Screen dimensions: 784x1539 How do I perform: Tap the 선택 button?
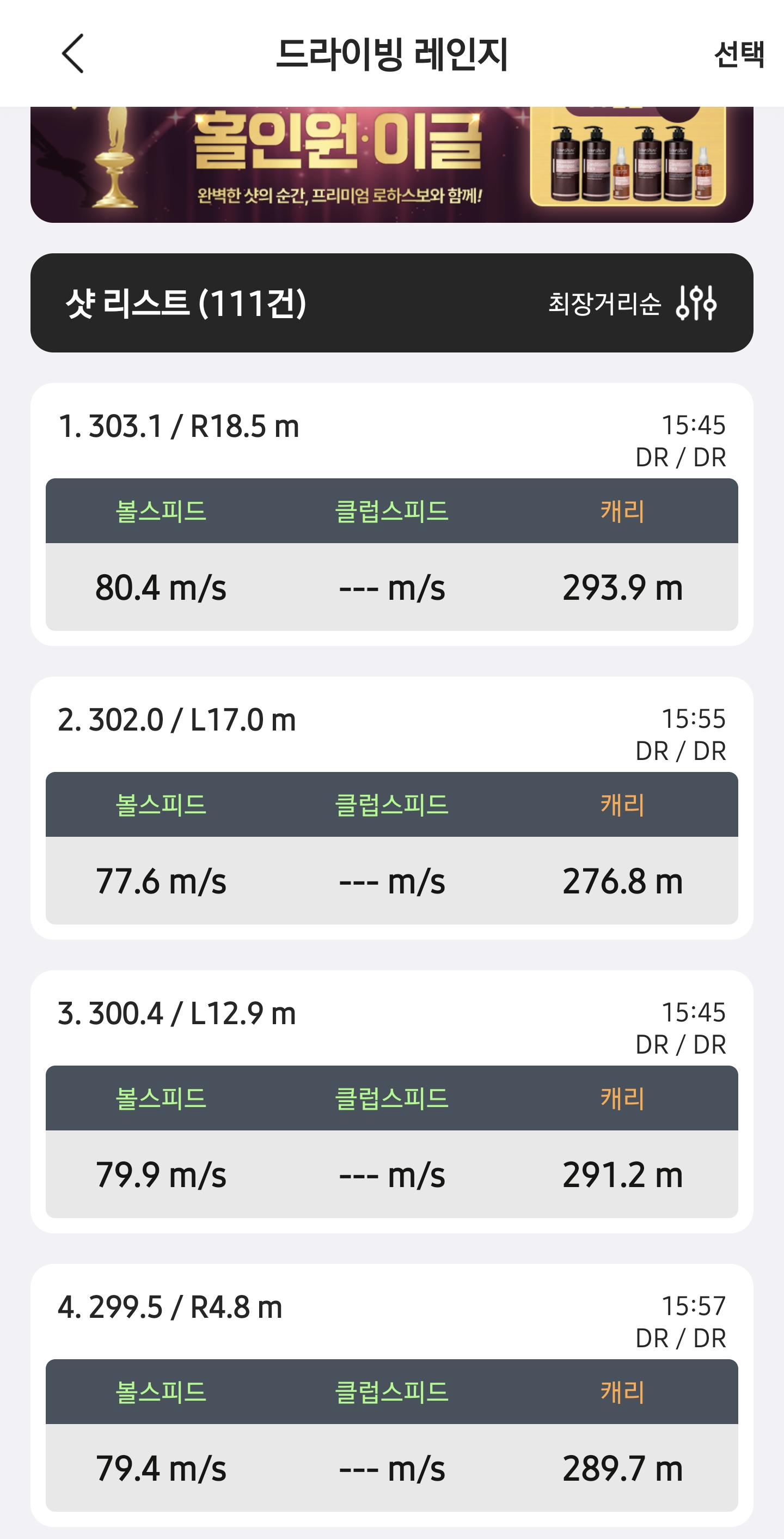click(x=739, y=54)
